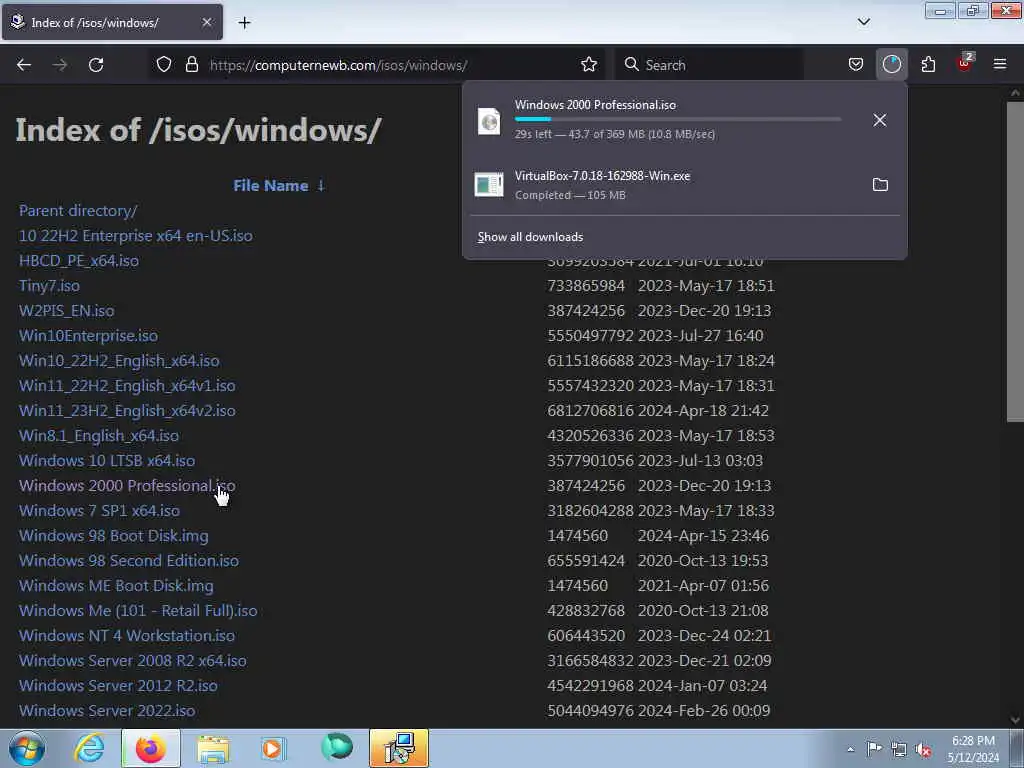Screen dimensions: 1024x768
Task: Click the page vertical scrollbar thumb
Action: tap(1015, 261)
